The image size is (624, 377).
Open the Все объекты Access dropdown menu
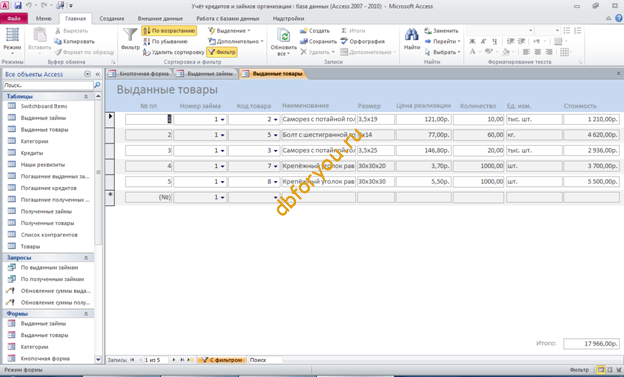tap(88, 74)
